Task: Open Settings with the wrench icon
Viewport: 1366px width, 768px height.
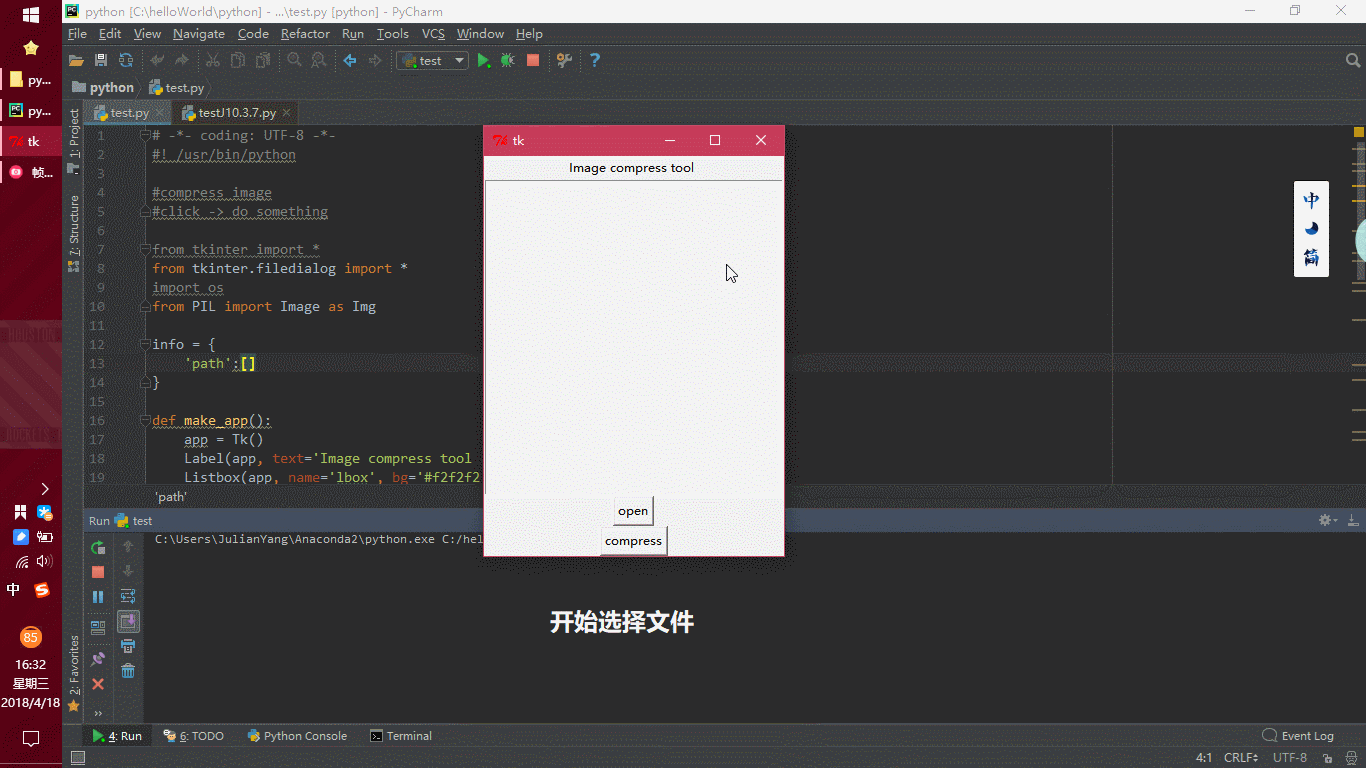Action: coord(563,60)
